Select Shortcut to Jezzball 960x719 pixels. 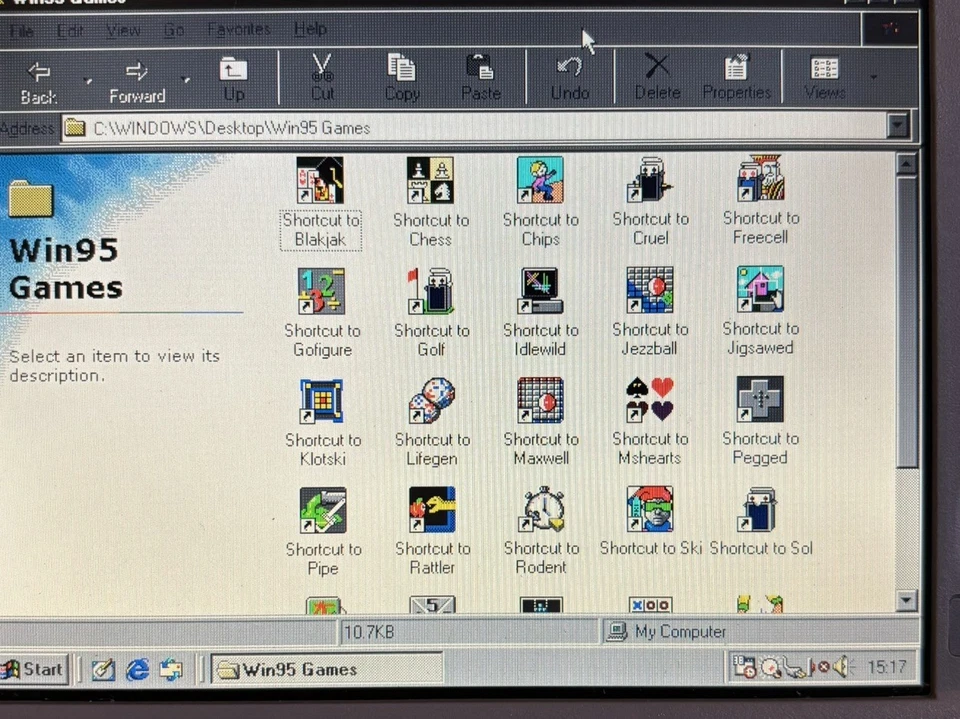point(650,291)
